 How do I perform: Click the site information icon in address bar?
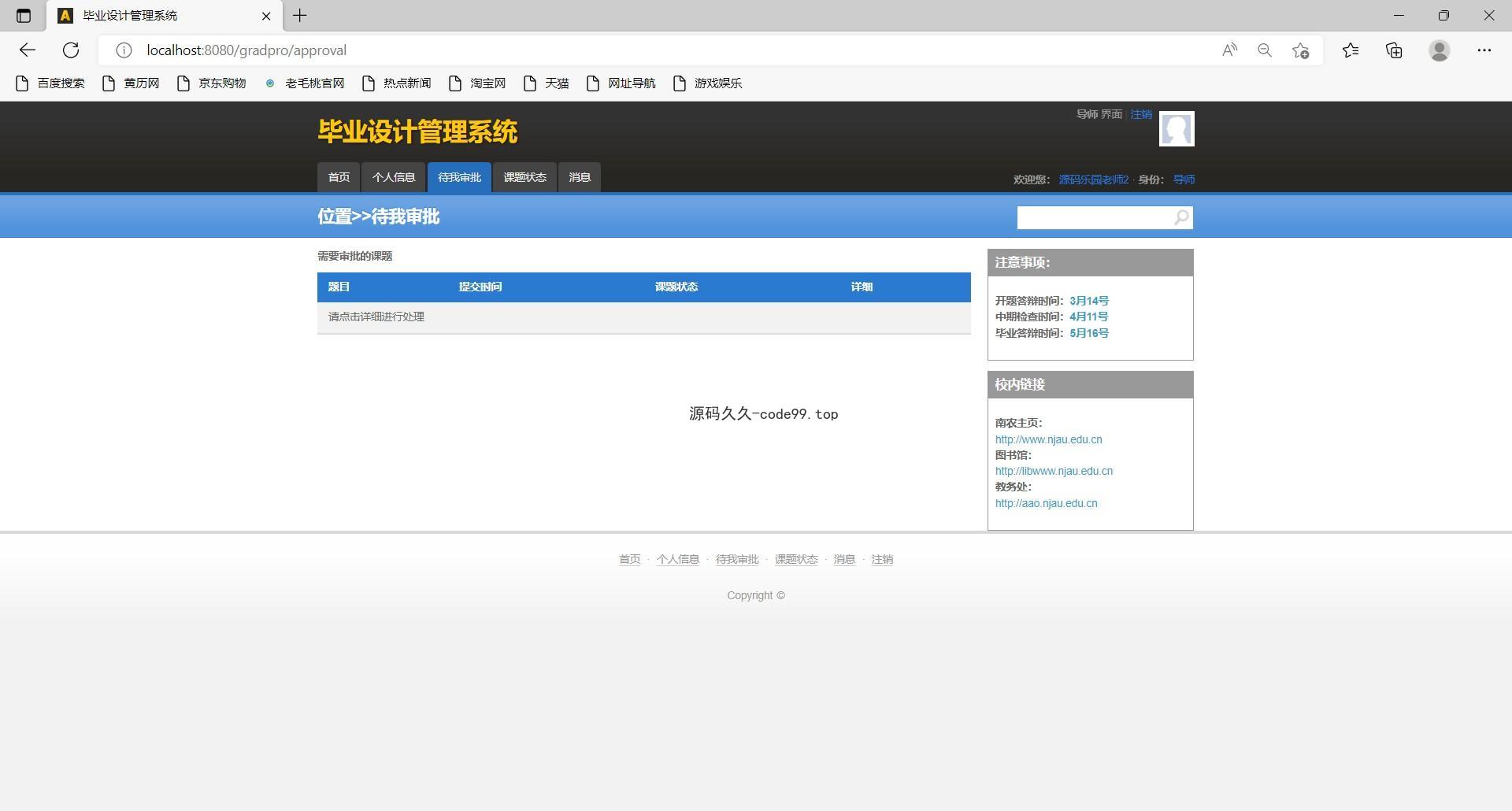124,50
